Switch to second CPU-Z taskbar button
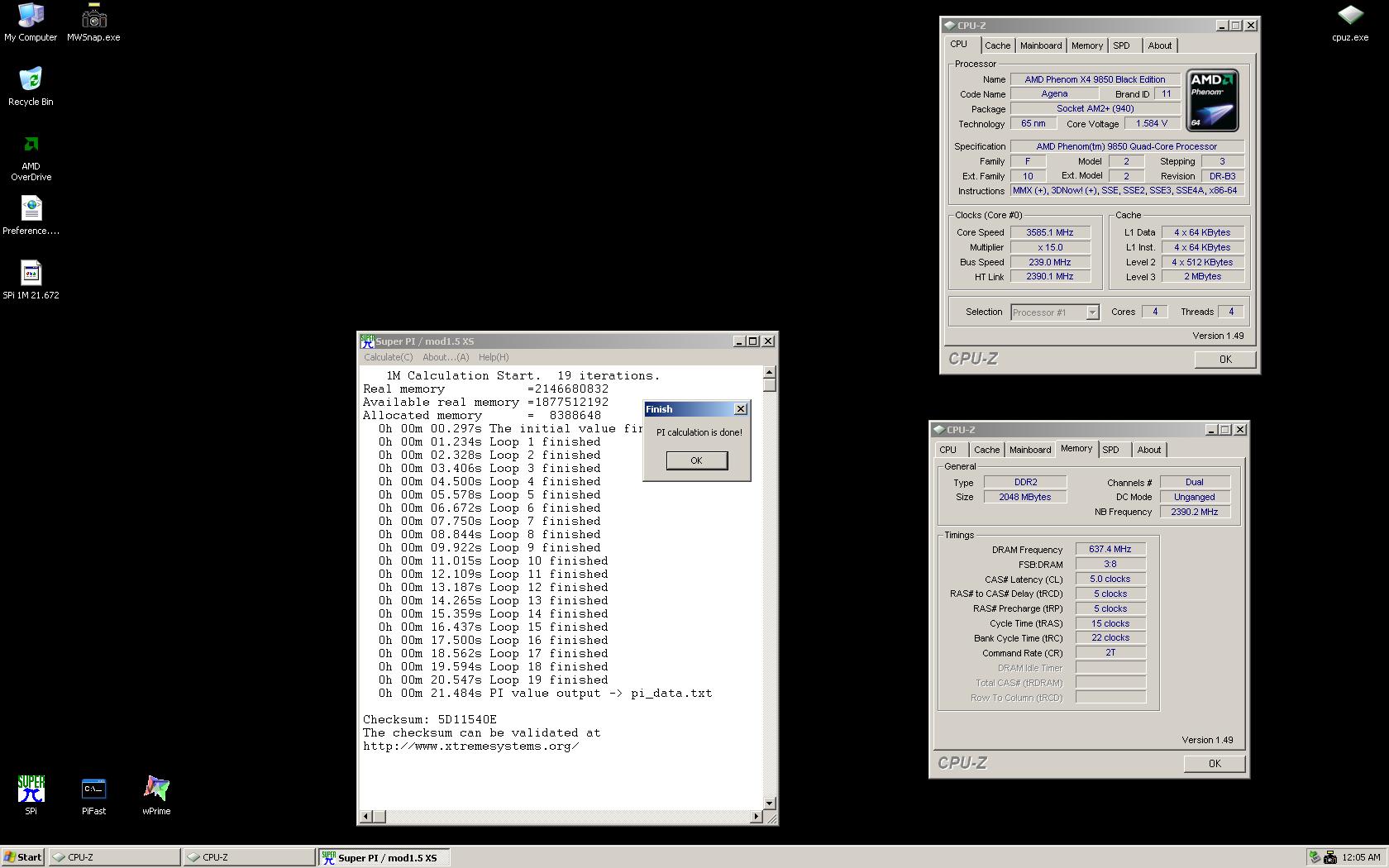The height and width of the screenshot is (868, 1389). [x=249, y=857]
